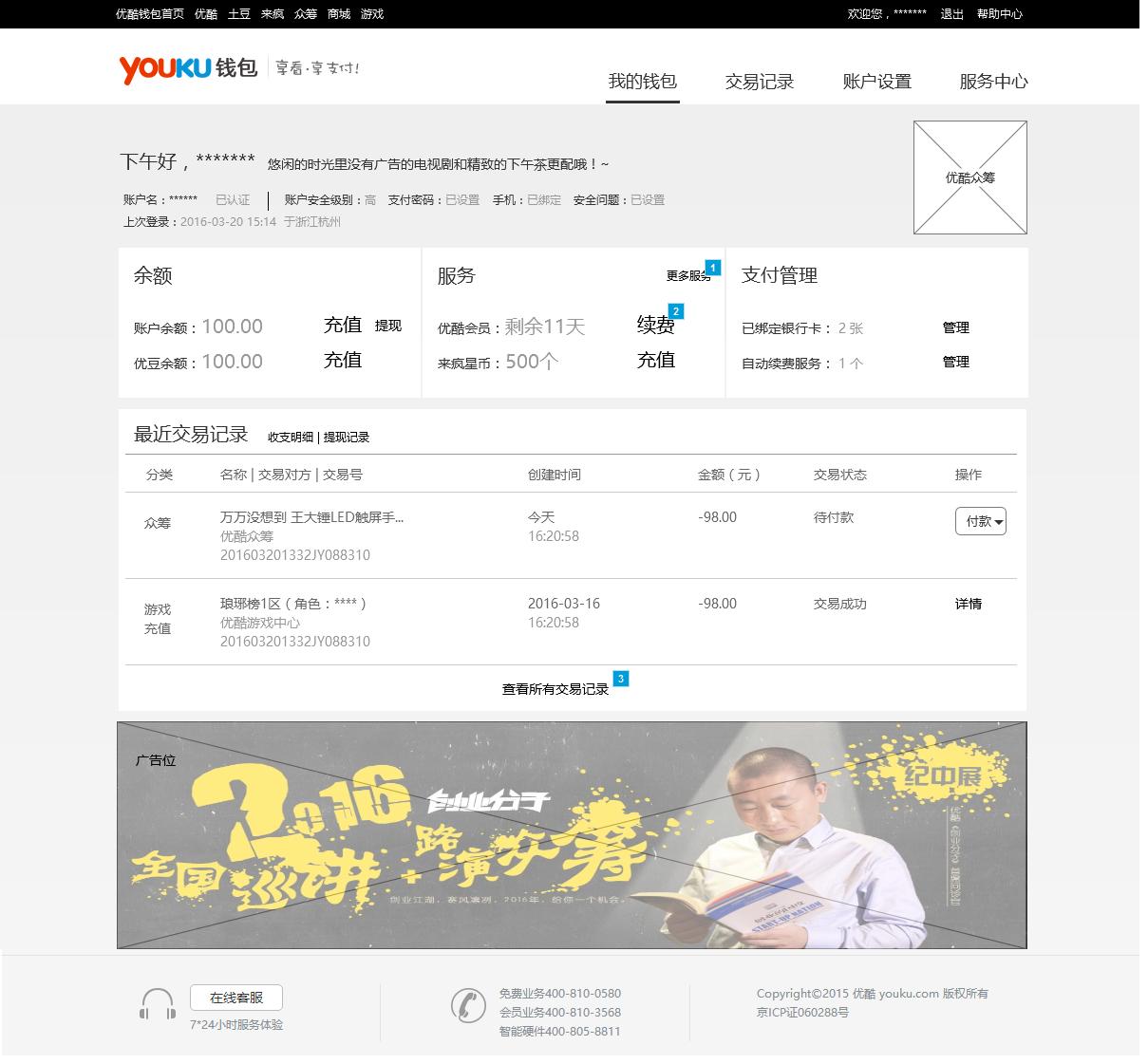Switch to 交易记录 tab

tap(759, 82)
